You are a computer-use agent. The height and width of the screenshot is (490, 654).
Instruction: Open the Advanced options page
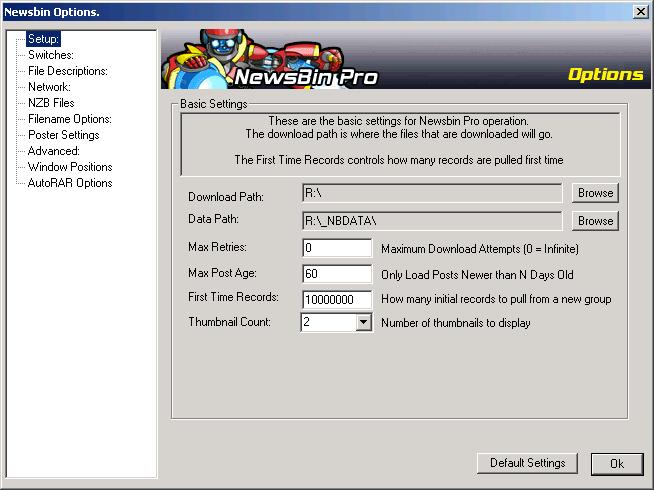(53, 151)
